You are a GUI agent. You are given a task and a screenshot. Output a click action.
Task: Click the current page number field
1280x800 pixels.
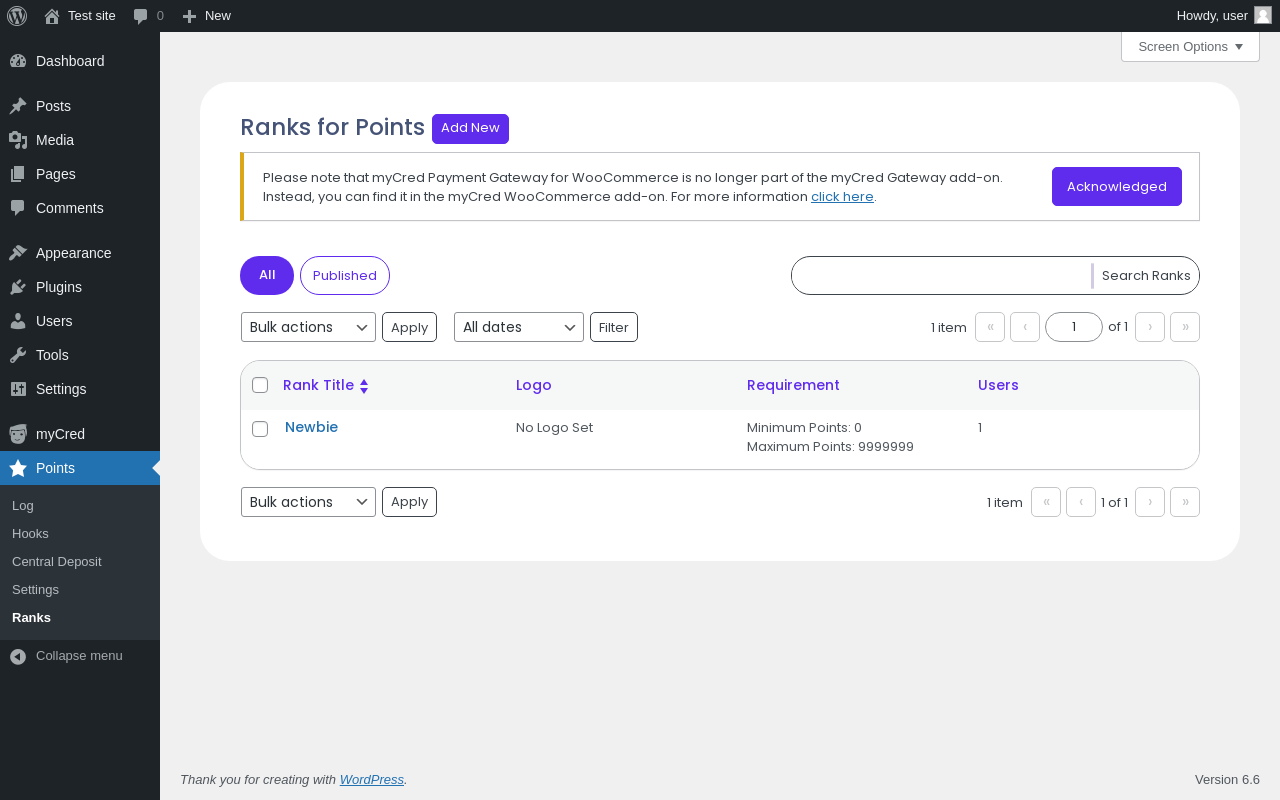click(1074, 327)
